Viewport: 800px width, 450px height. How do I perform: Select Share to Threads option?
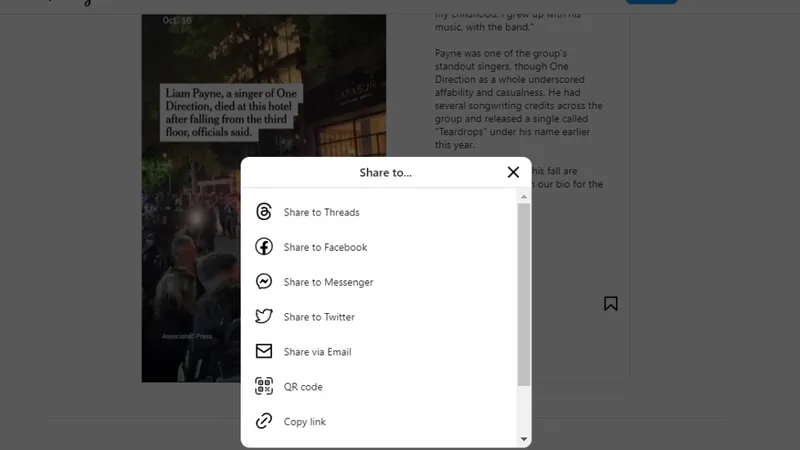point(379,212)
